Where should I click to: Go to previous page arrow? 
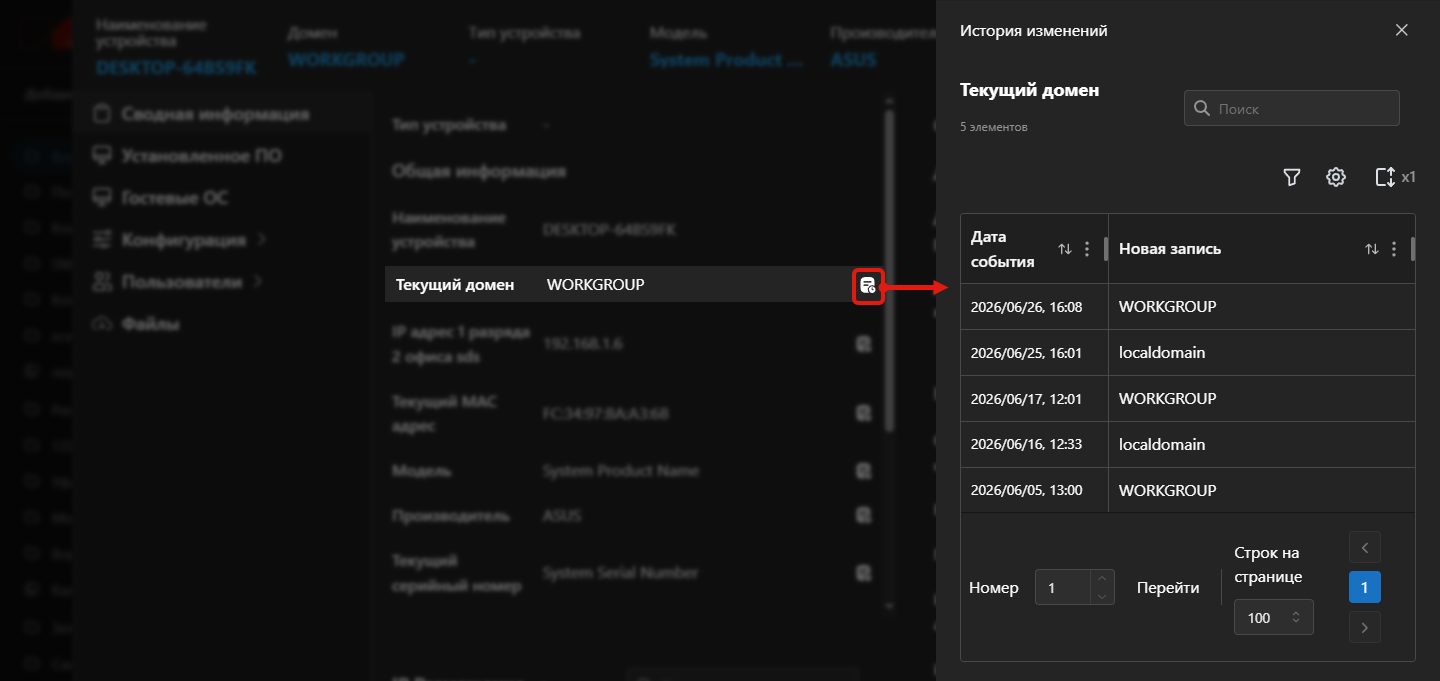tap(1365, 548)
